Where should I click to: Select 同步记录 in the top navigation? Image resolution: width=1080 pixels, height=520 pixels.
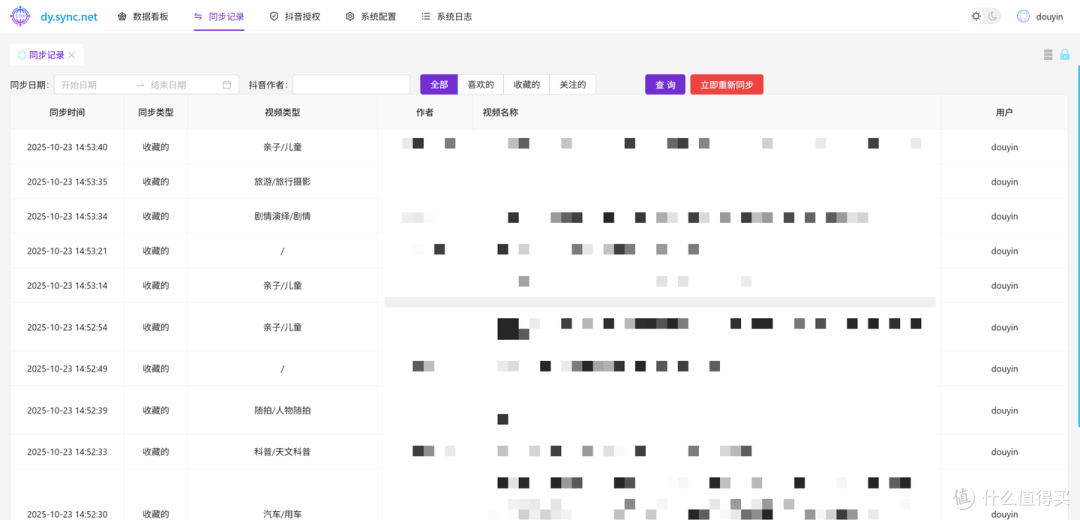(x=219, y=17)
